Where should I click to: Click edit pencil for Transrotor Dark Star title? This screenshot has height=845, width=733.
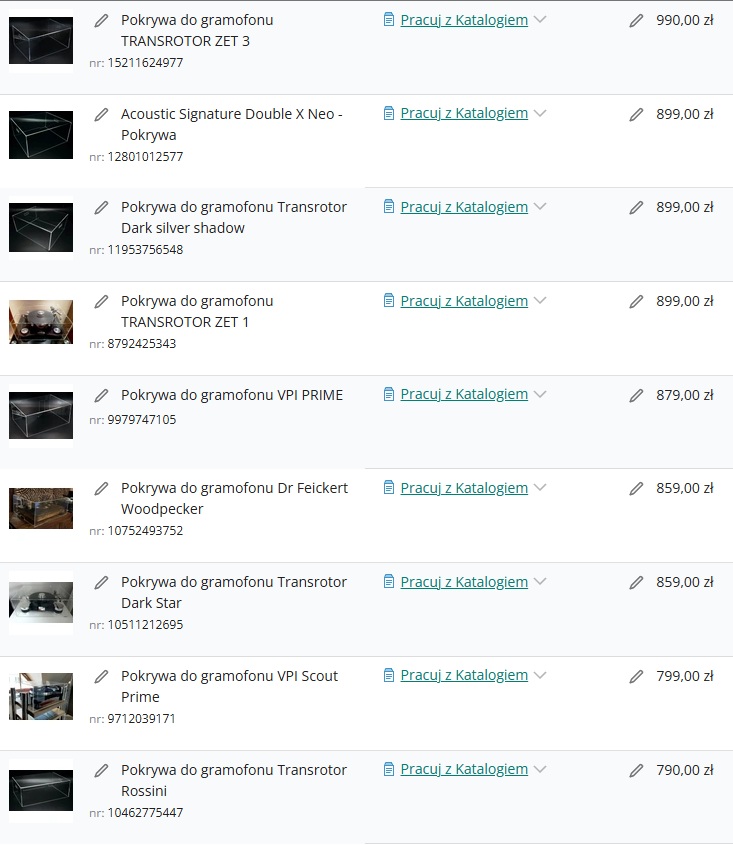(x=101, y=583)
